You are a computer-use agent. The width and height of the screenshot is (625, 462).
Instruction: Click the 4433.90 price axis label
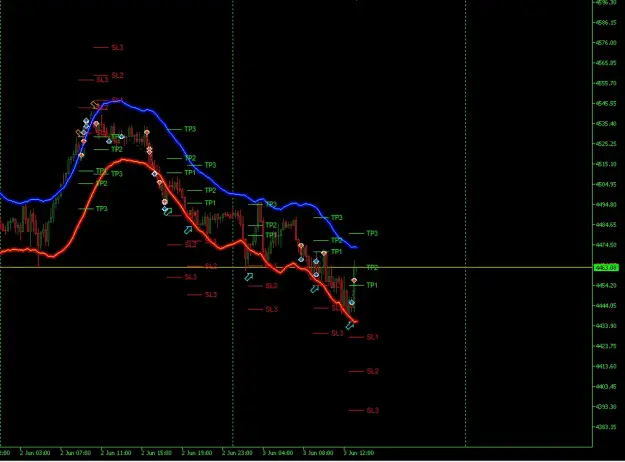pos(606,326)
